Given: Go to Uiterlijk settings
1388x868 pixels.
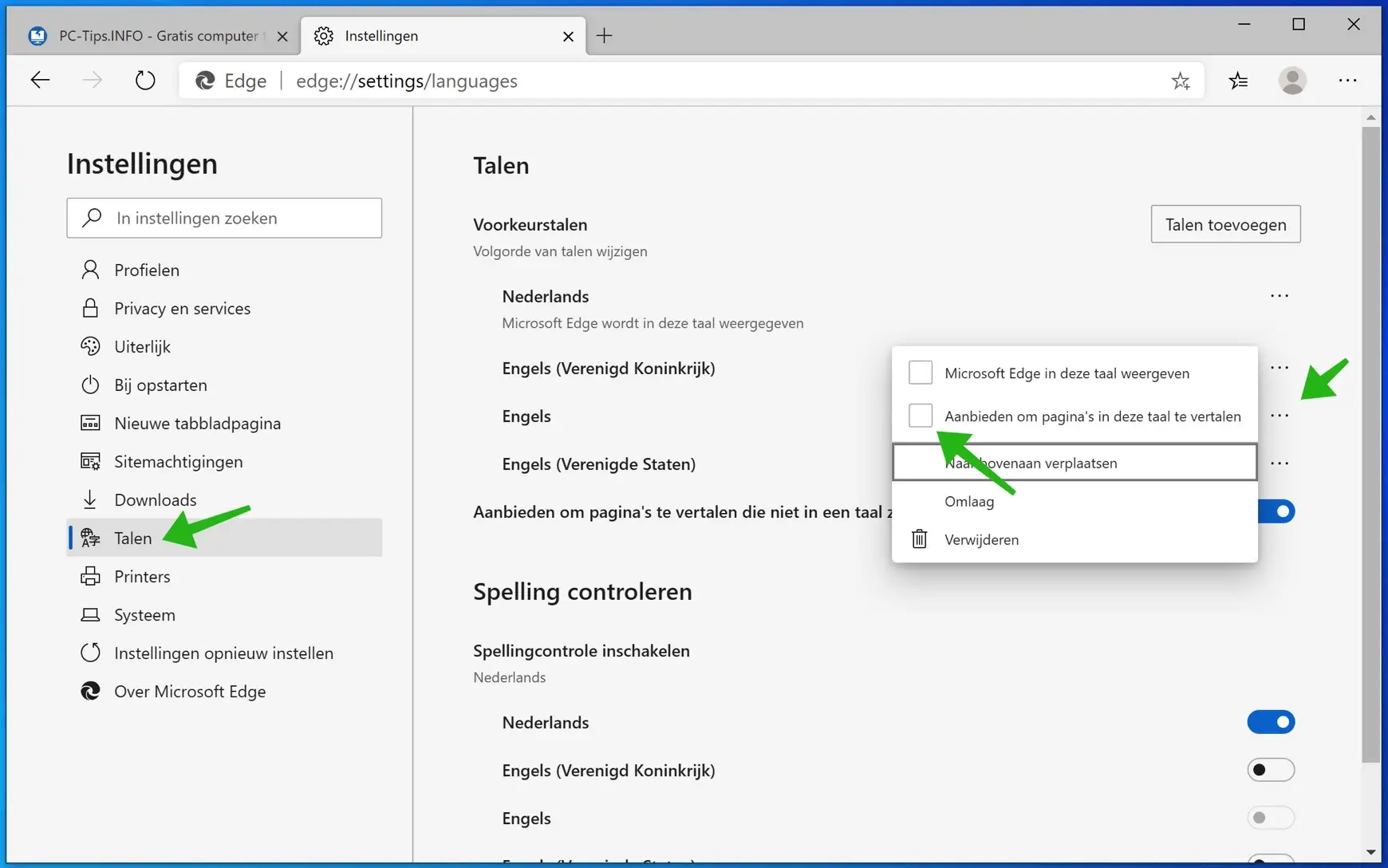Looking at the screenshot, I should coord(224,346).
